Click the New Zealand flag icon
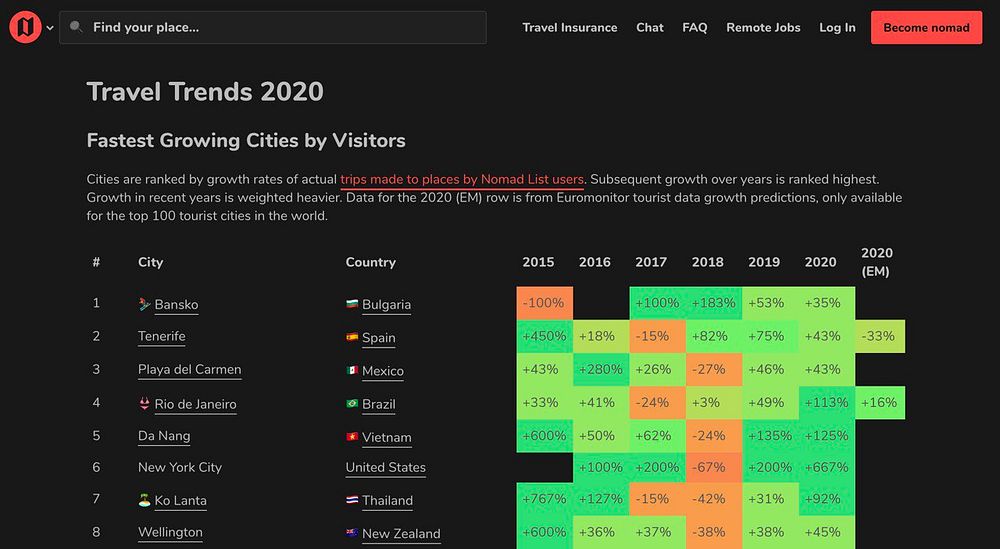 point(352,532)
